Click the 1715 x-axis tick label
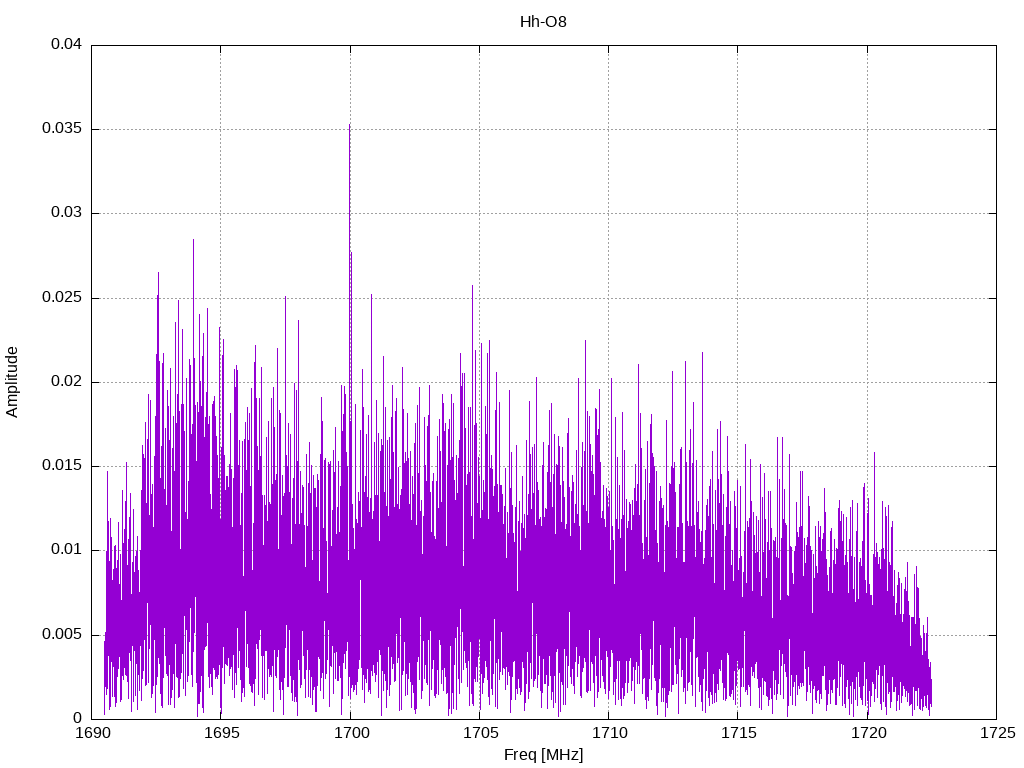This screenshot has height=768, width=1024. [738, 733]
